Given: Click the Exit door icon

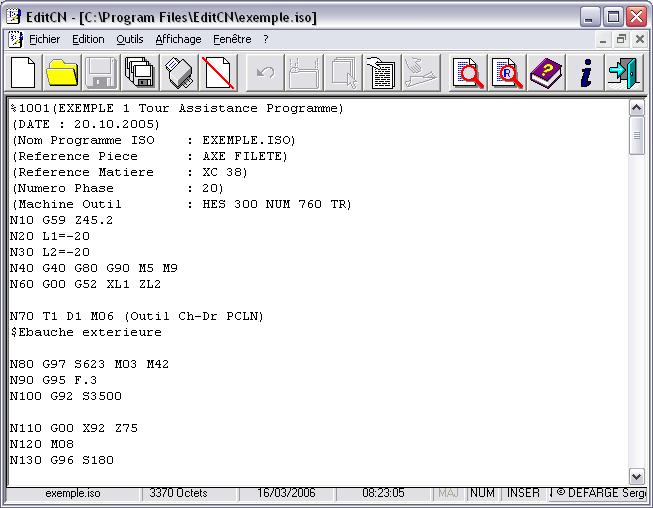Looking at the screenshot, I should [x=623, y=73].
